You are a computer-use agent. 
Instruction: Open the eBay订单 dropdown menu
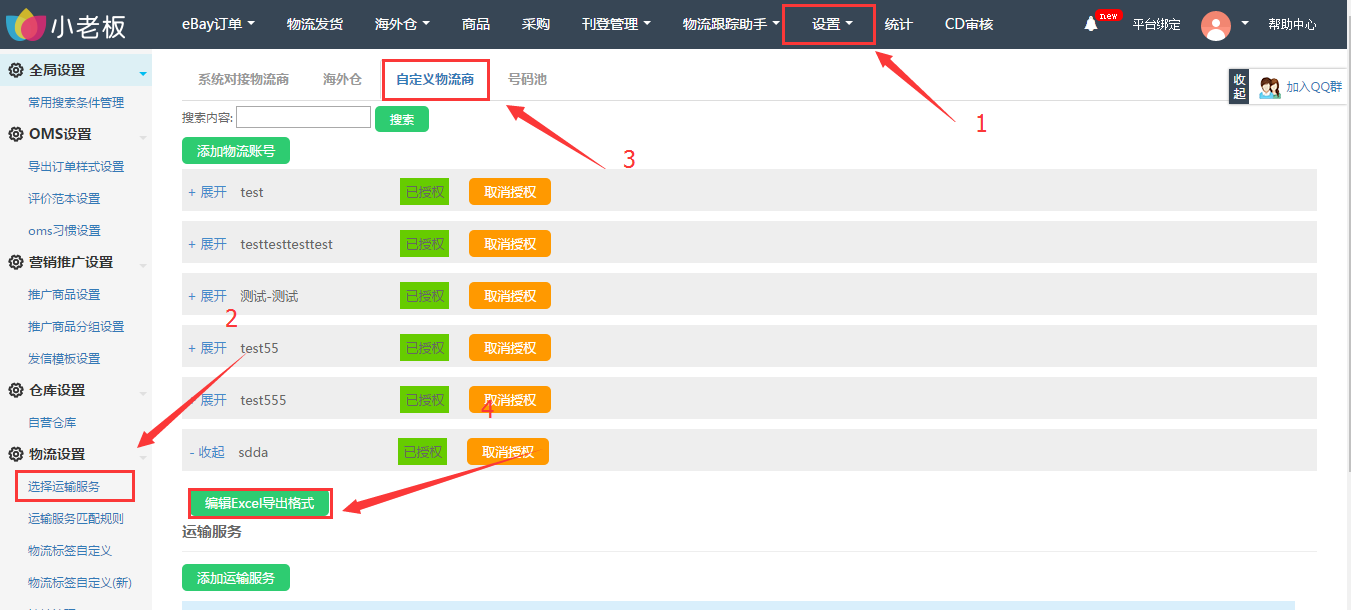[218, 24]
